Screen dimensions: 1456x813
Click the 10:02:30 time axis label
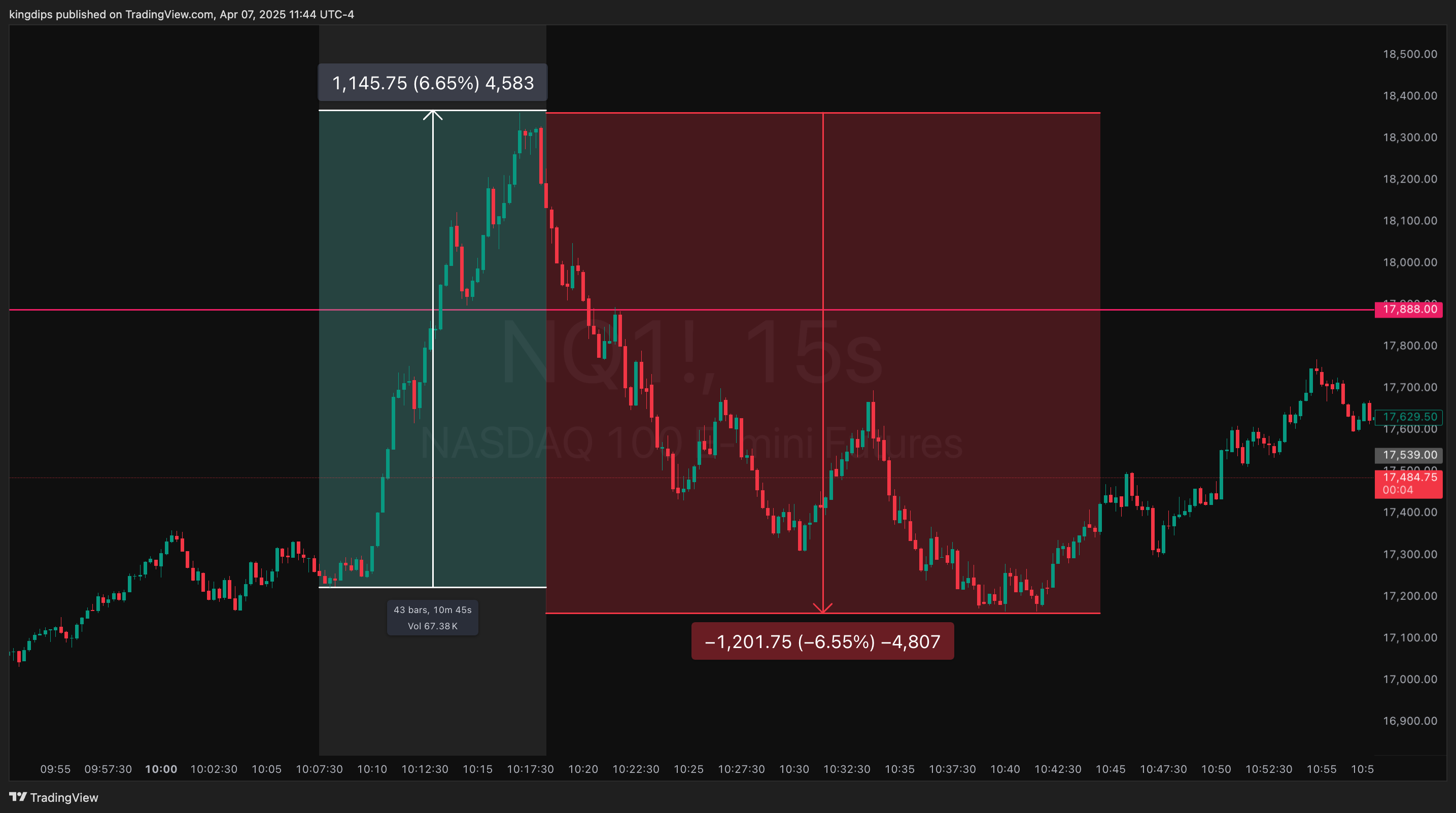[x=214, y=769]
